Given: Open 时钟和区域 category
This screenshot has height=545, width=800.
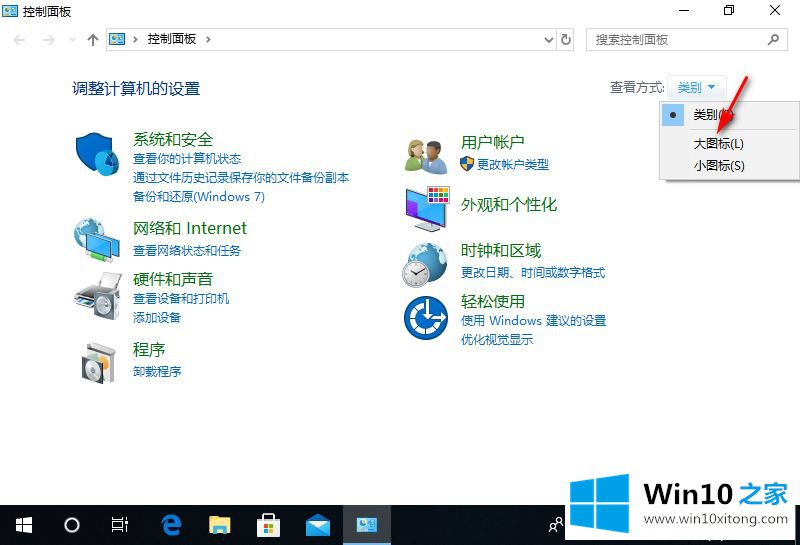Looking at the screenshot, I should [x=501, y=251].
